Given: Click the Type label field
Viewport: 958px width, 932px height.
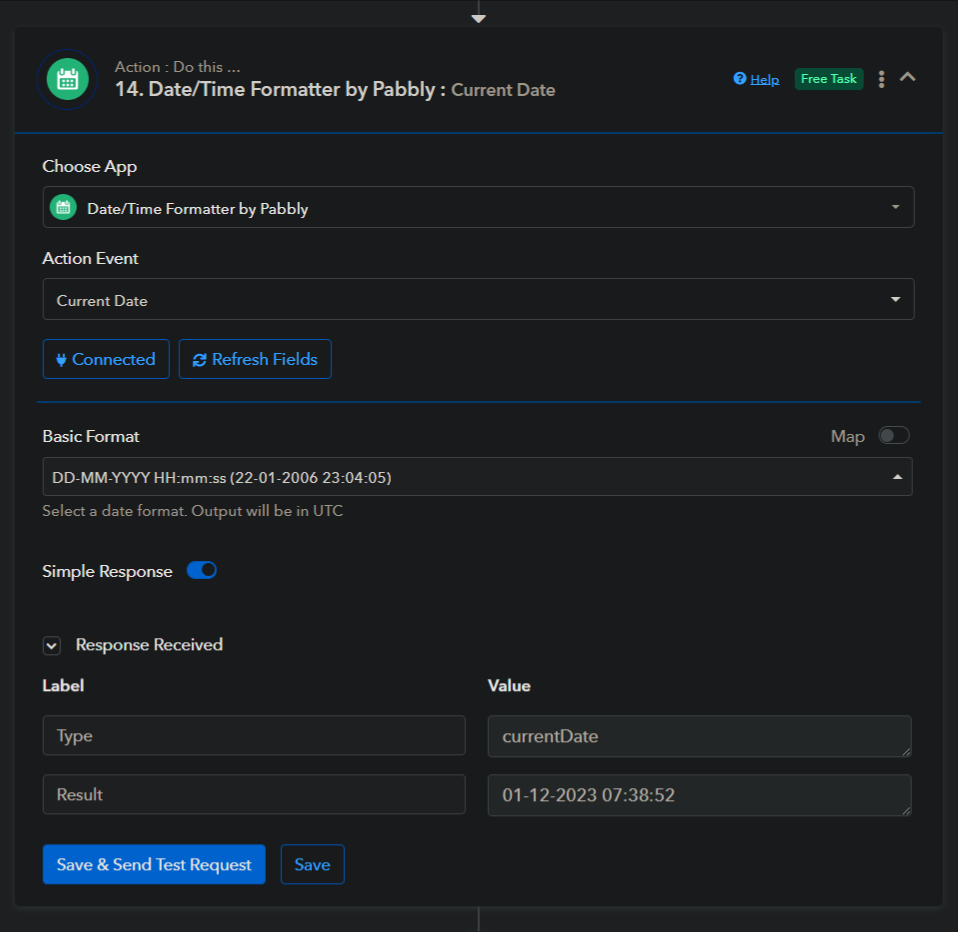Looking at the screenshot, I should [254, 736].
